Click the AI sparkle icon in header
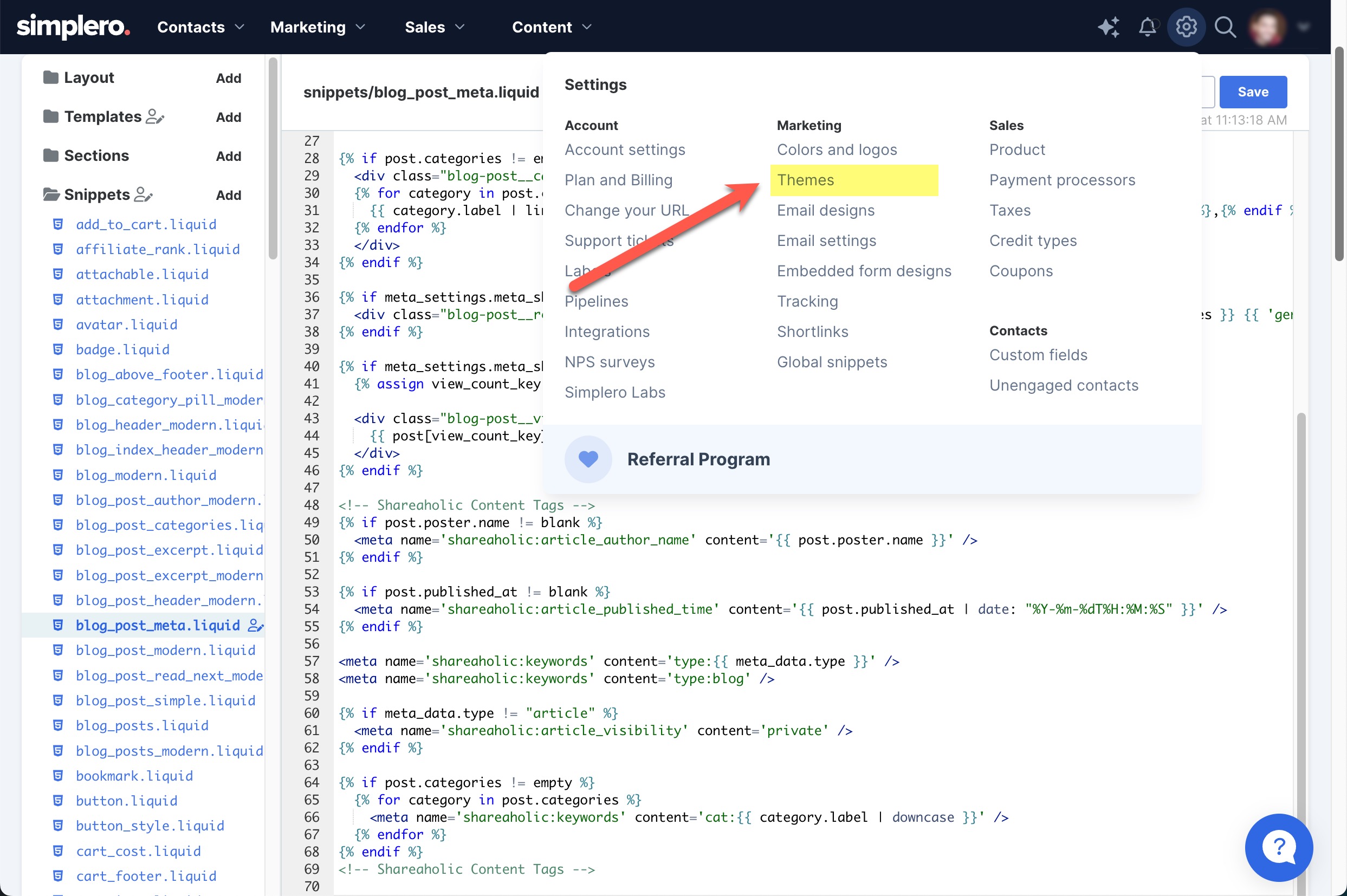1347x896 pixels. point(1108,27)
